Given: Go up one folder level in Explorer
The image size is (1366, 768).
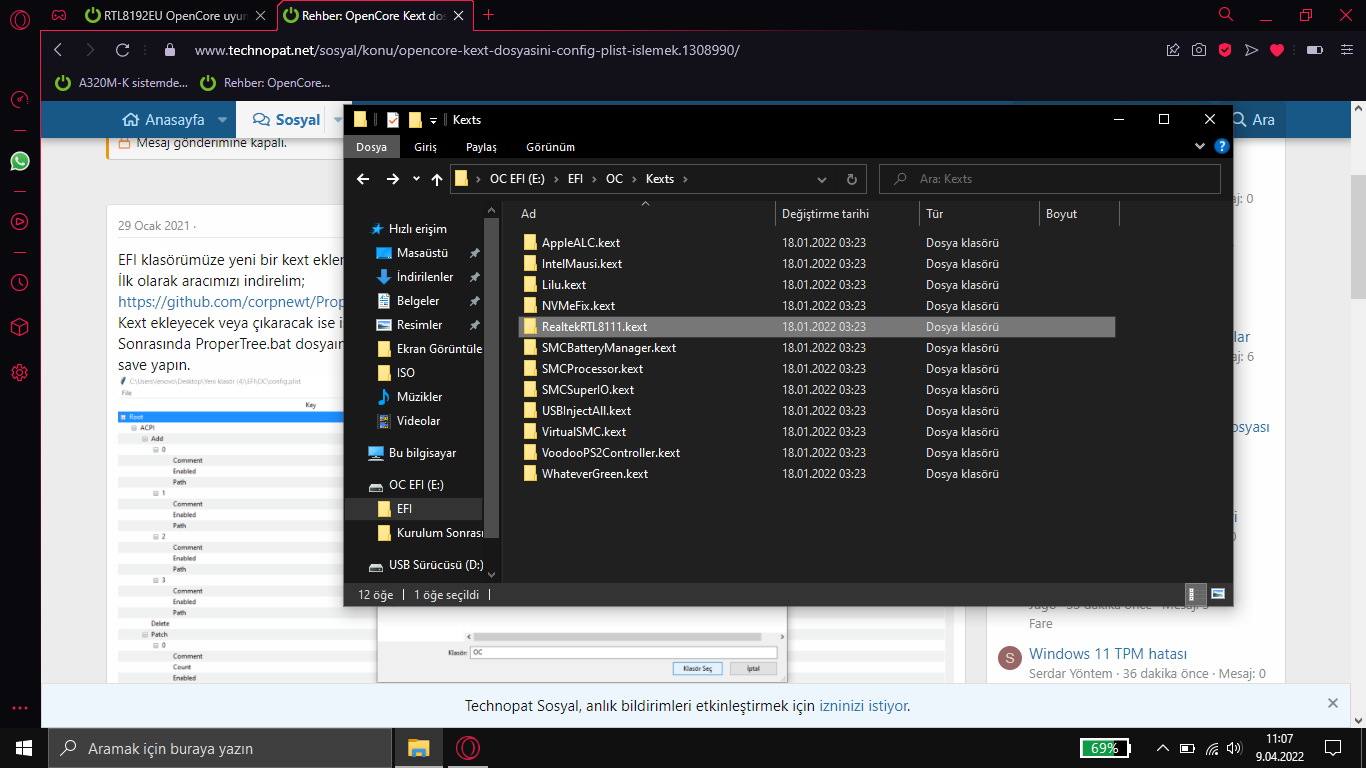Looking at the screenshot, I should (437, 179).
